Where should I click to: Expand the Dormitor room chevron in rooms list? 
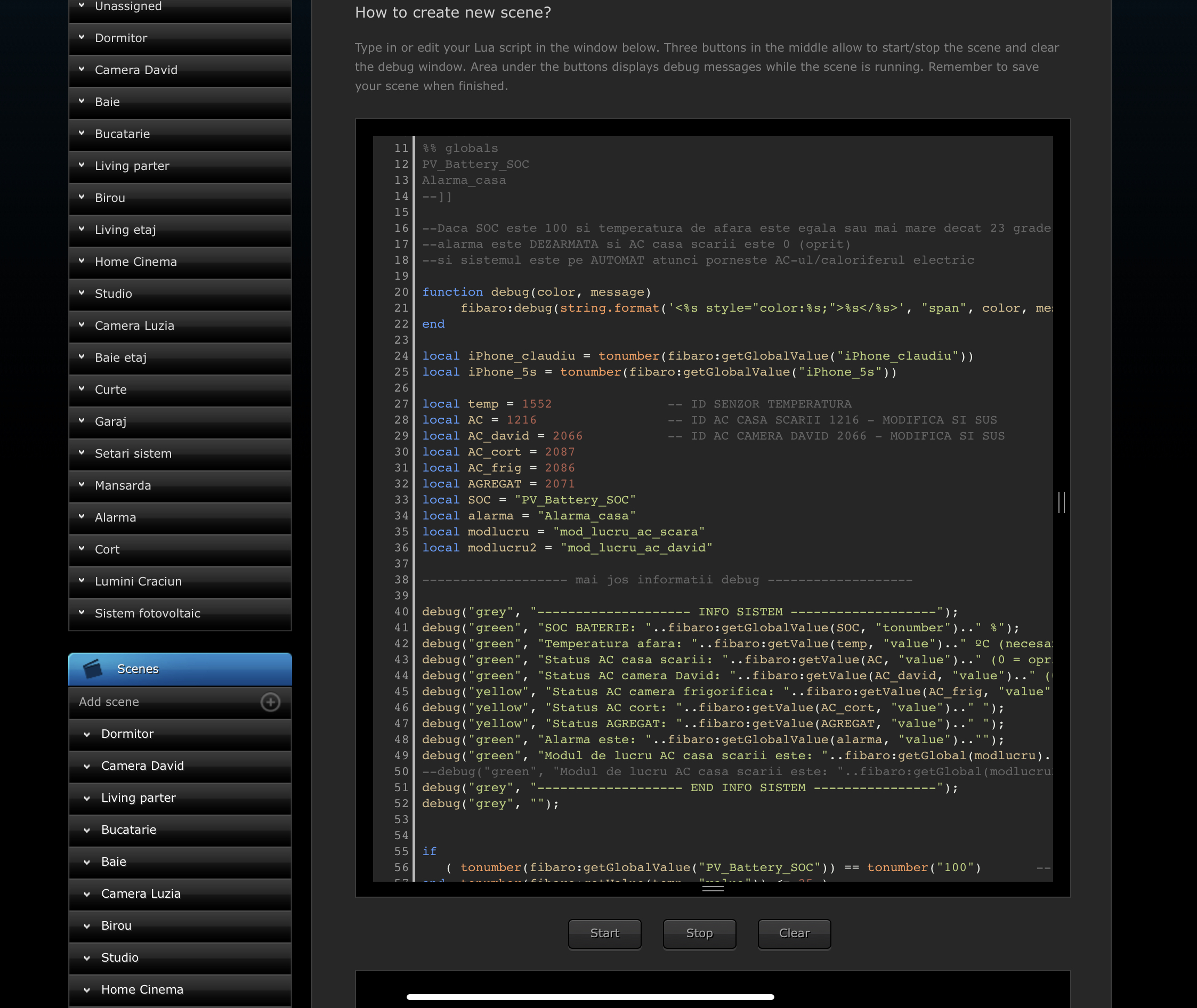click(x=82, y=37)
